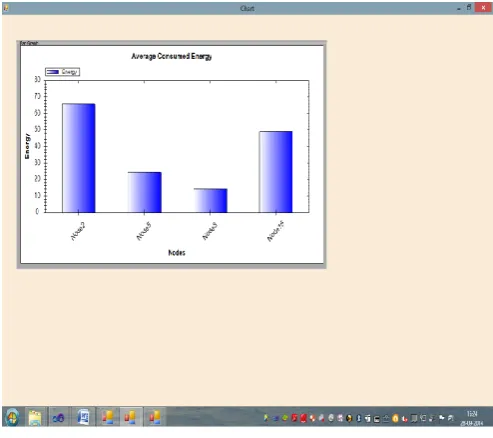The width and height of the screenshot is (493, 438).
Task: Open File Explorer from the taskbar
Action: tap(35, 417)
